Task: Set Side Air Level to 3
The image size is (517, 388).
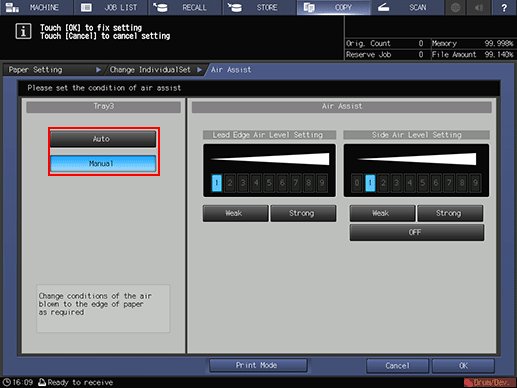Action: click(396, 183)
